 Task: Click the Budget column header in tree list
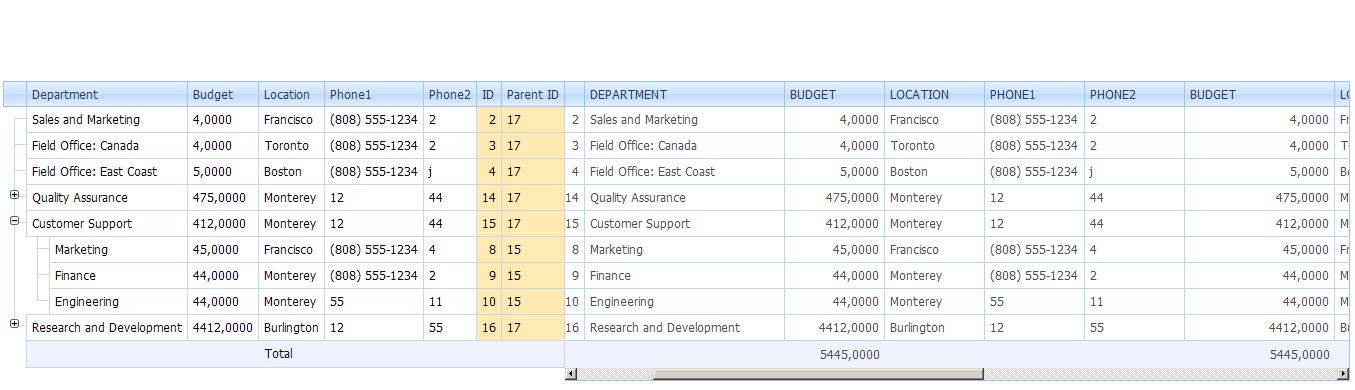(223, 94)
